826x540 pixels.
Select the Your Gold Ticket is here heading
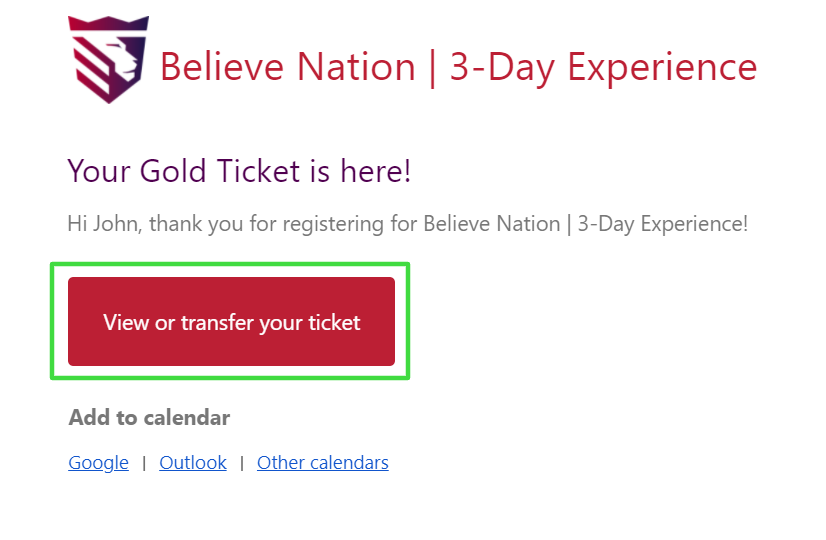click(x=239, y=171)
